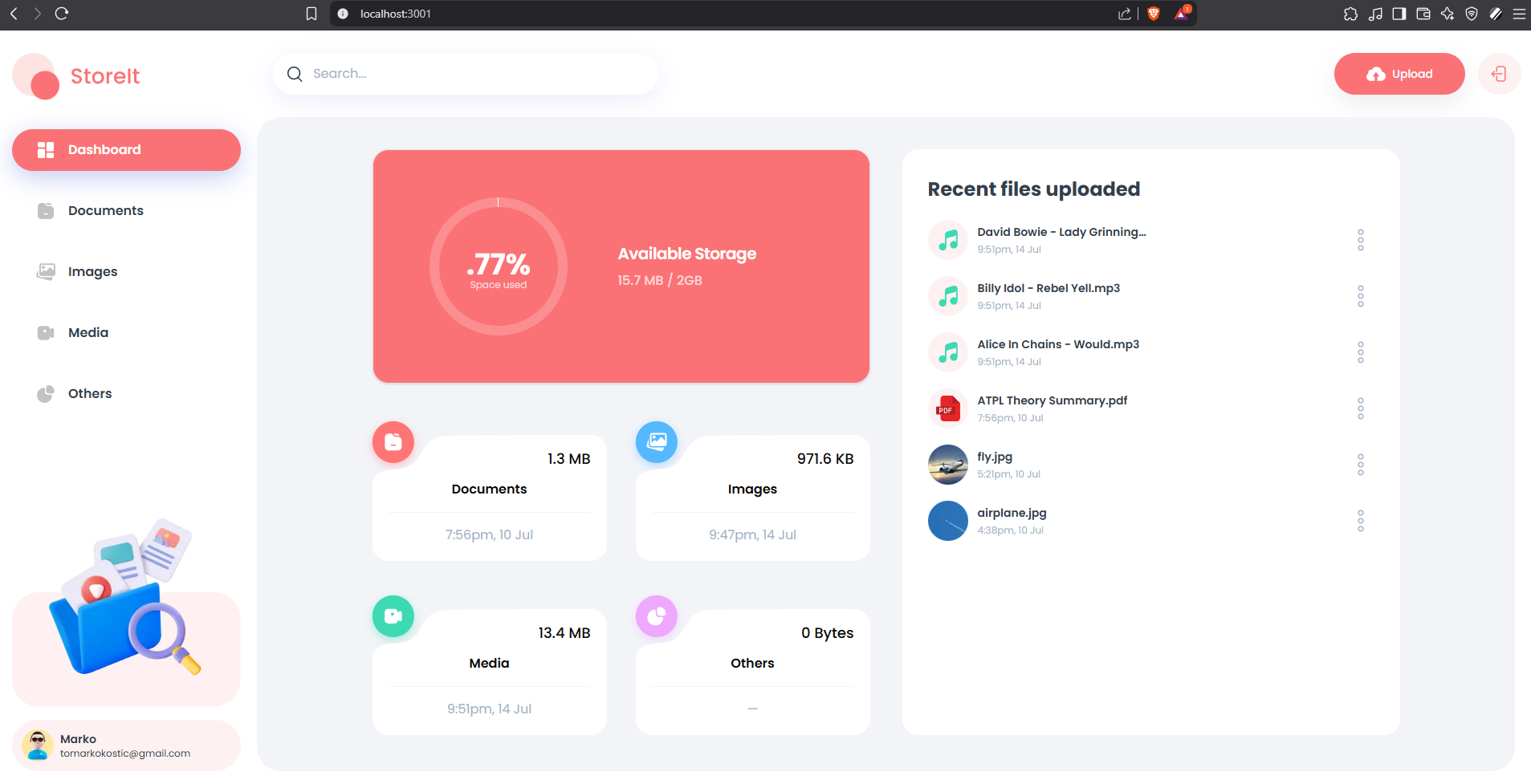Screen dimensions: 1531x784
Task: Bookmark this page using the bookmark icon
Action: [311, 14]
